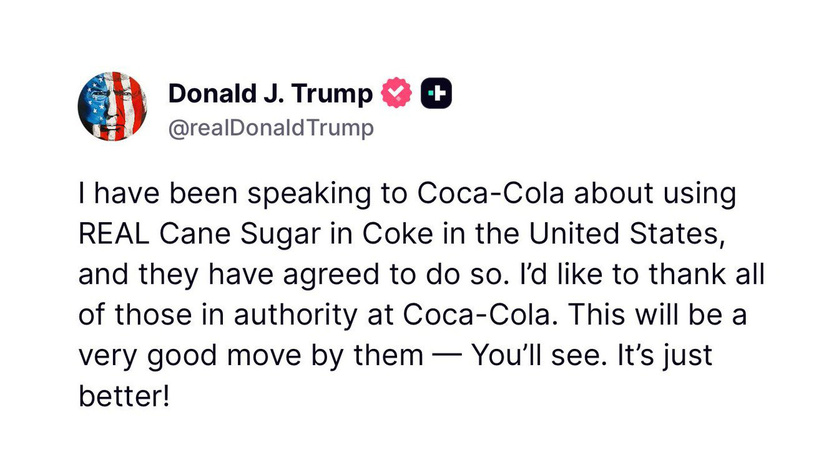Click the words It's just

(665, 357)
